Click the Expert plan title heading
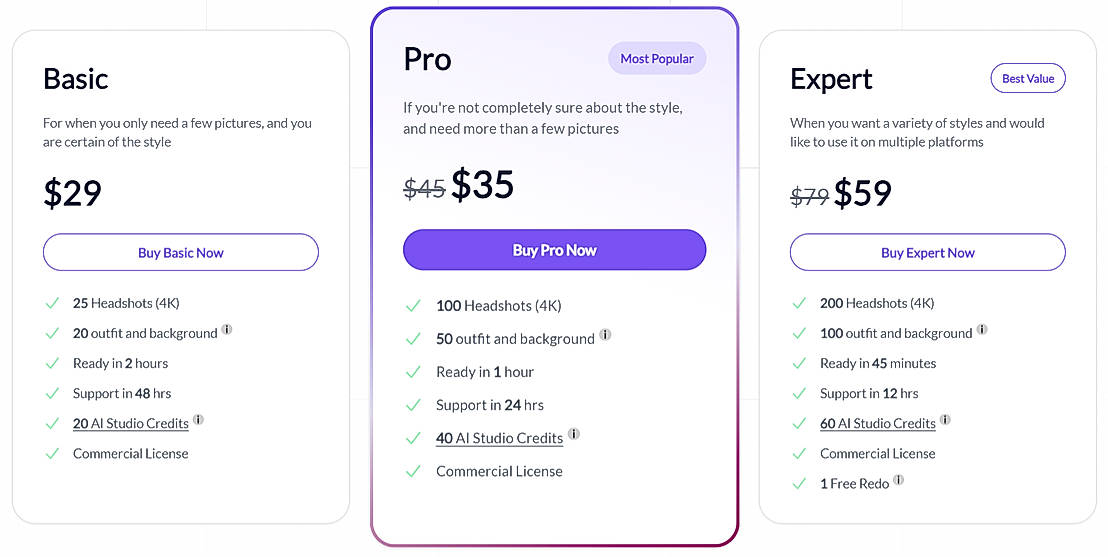 [x=831, y=79]
